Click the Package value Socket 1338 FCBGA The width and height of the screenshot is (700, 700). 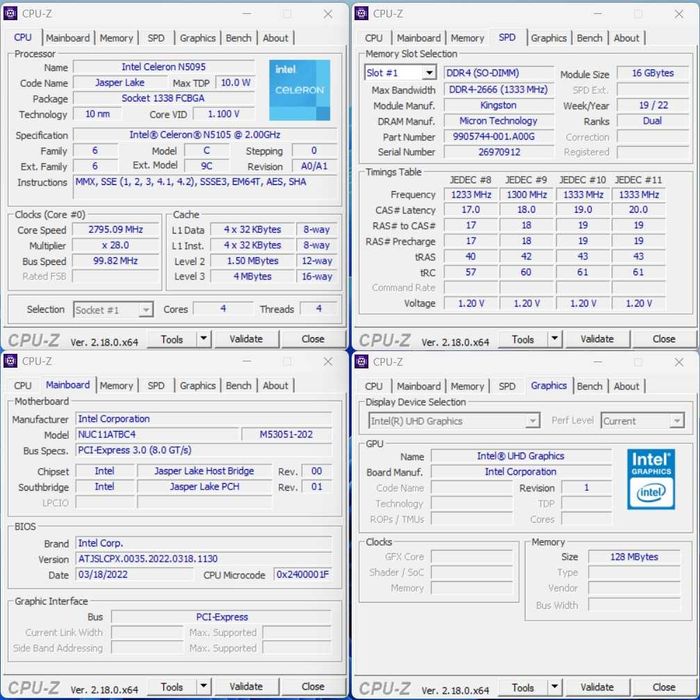point(164,98)
